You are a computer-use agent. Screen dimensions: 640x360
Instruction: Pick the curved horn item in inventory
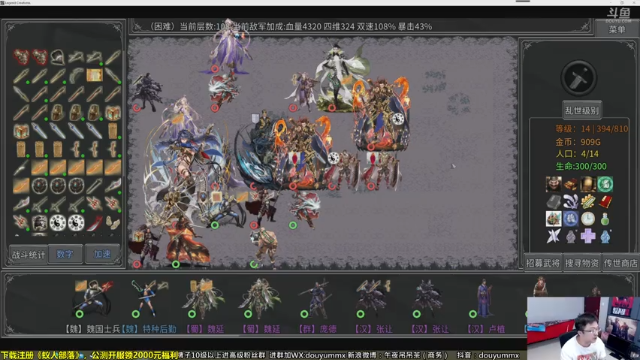click(x=76, y=75)
